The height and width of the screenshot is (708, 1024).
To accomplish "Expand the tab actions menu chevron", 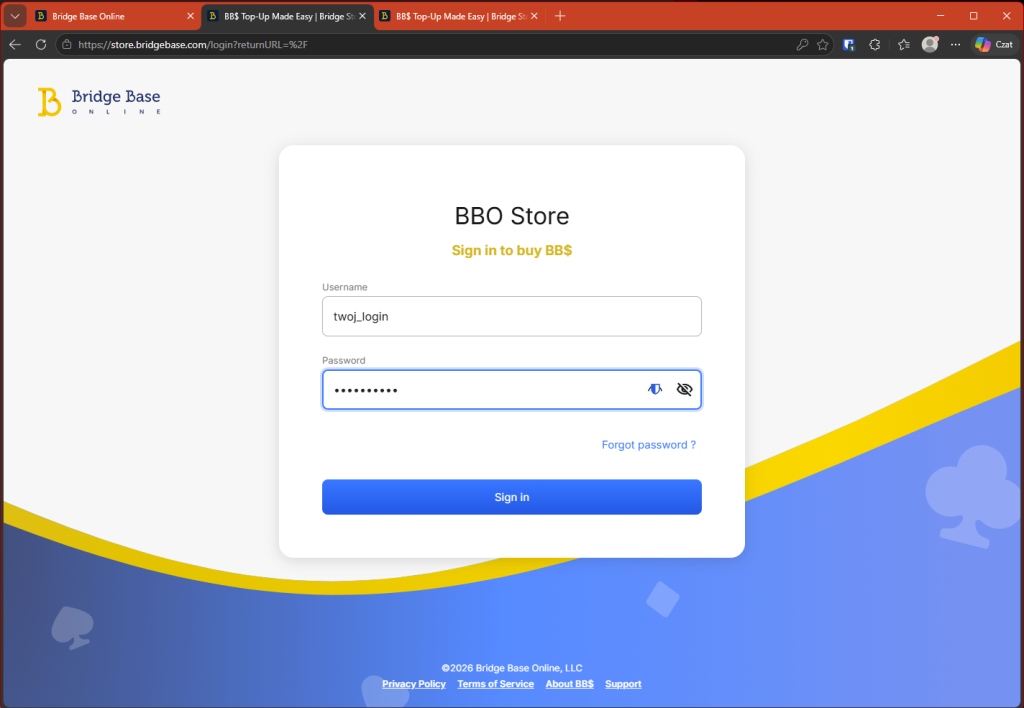I will pyautogui.click(x=15, y=16).
